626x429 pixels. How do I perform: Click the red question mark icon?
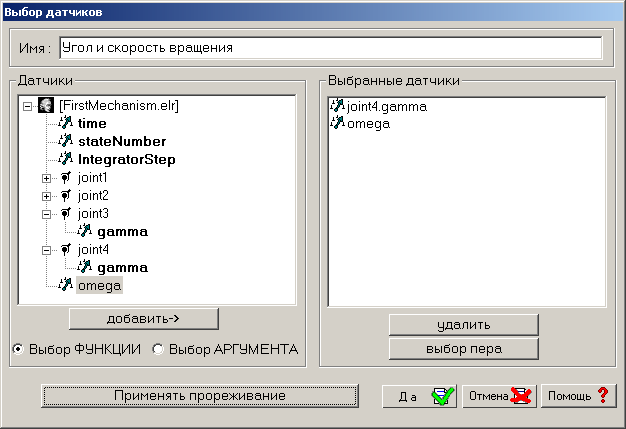click(x=603, y=395)
